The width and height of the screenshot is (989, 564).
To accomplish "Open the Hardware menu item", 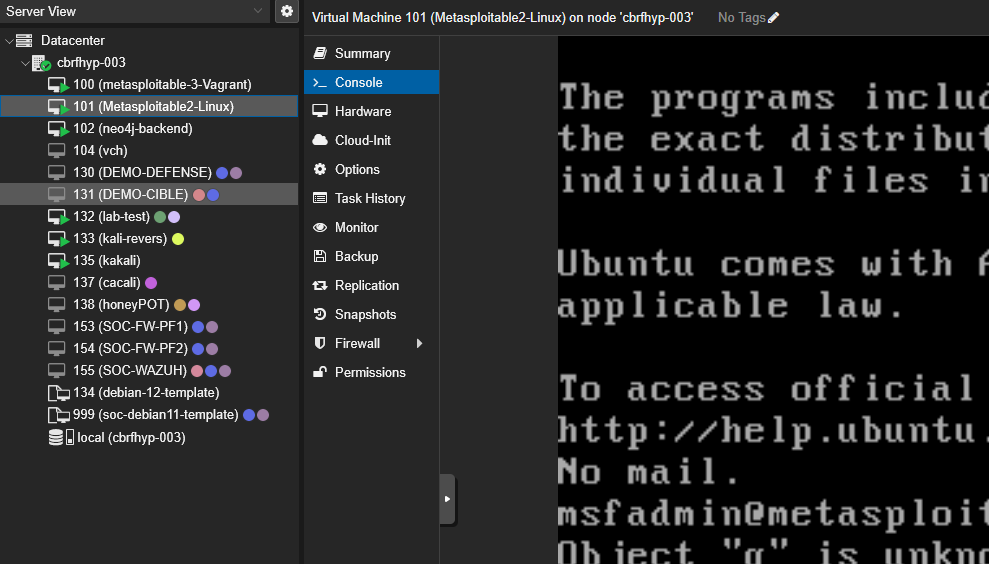I will pyautogui.click(x=362, y=112).
